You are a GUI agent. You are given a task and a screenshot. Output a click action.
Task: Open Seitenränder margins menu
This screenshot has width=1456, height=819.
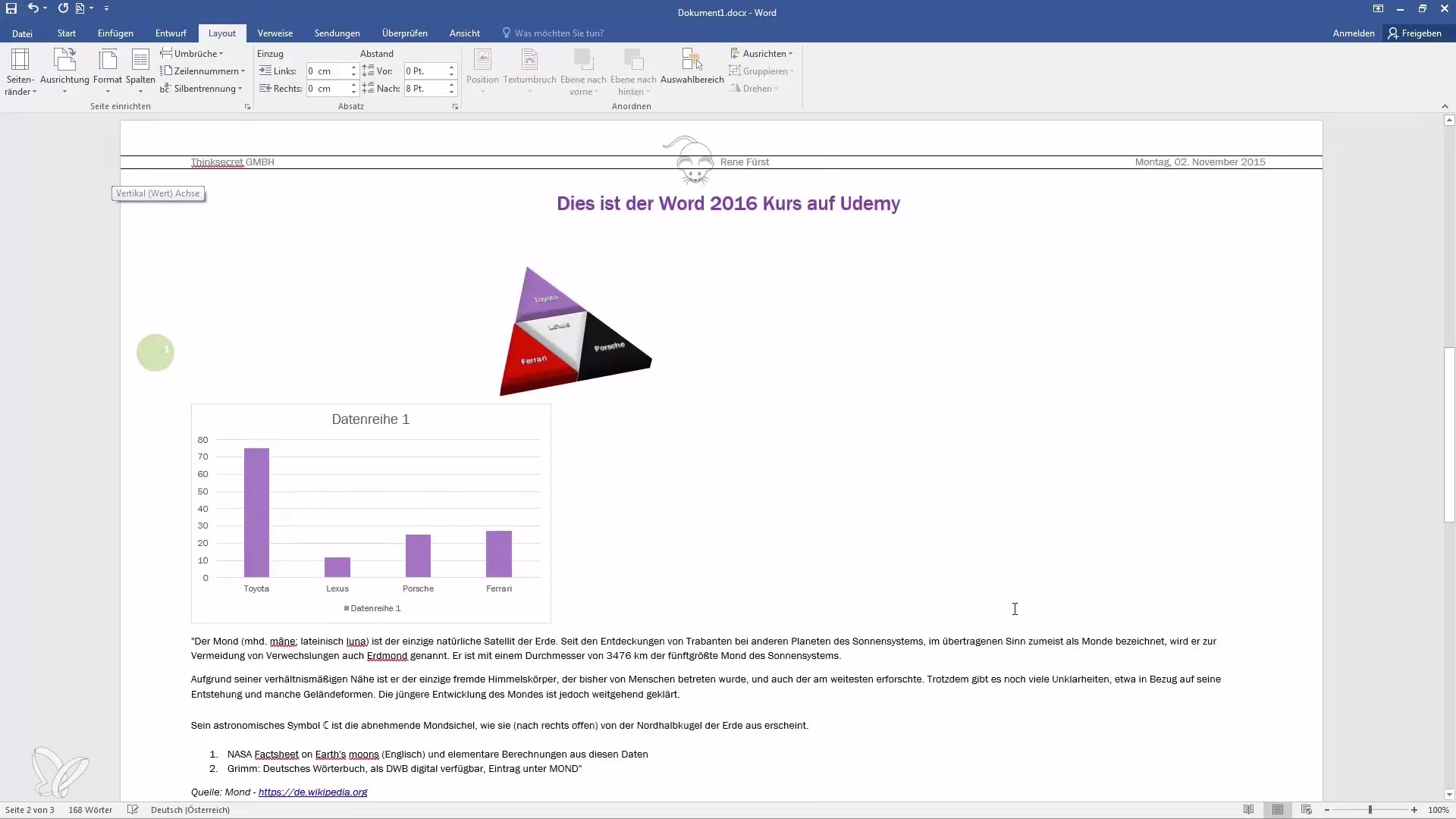tap(20, 72)
